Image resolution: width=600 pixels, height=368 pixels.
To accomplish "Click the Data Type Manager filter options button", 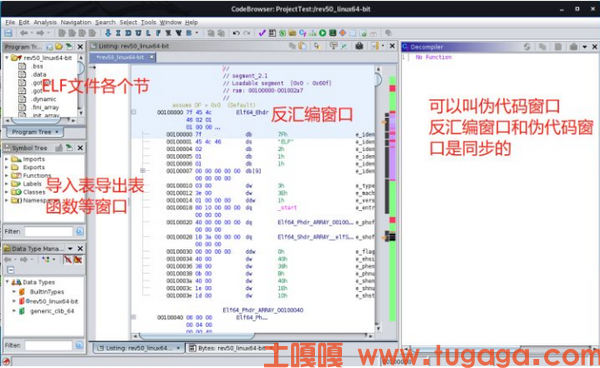I will pos(79,345).
